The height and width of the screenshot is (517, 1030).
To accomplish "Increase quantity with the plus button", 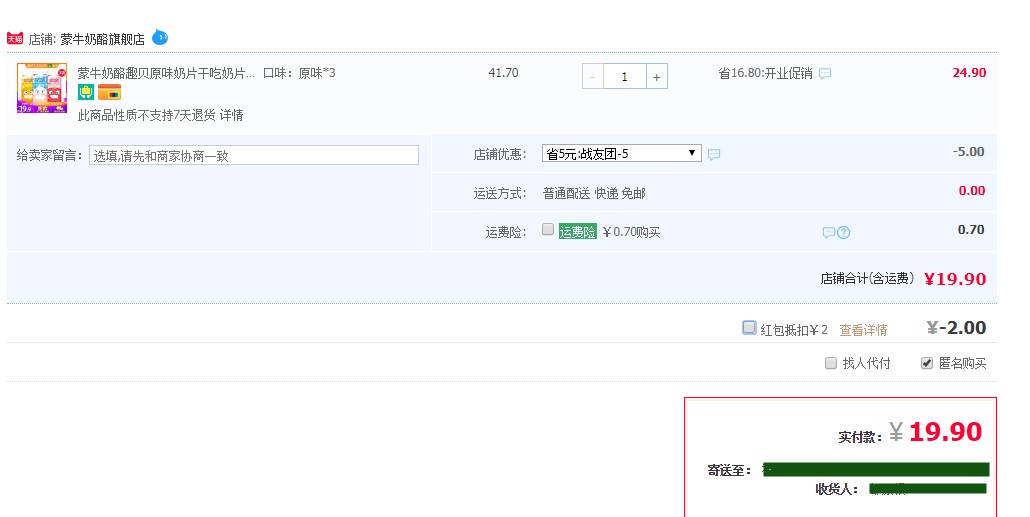I will [657, 77].
